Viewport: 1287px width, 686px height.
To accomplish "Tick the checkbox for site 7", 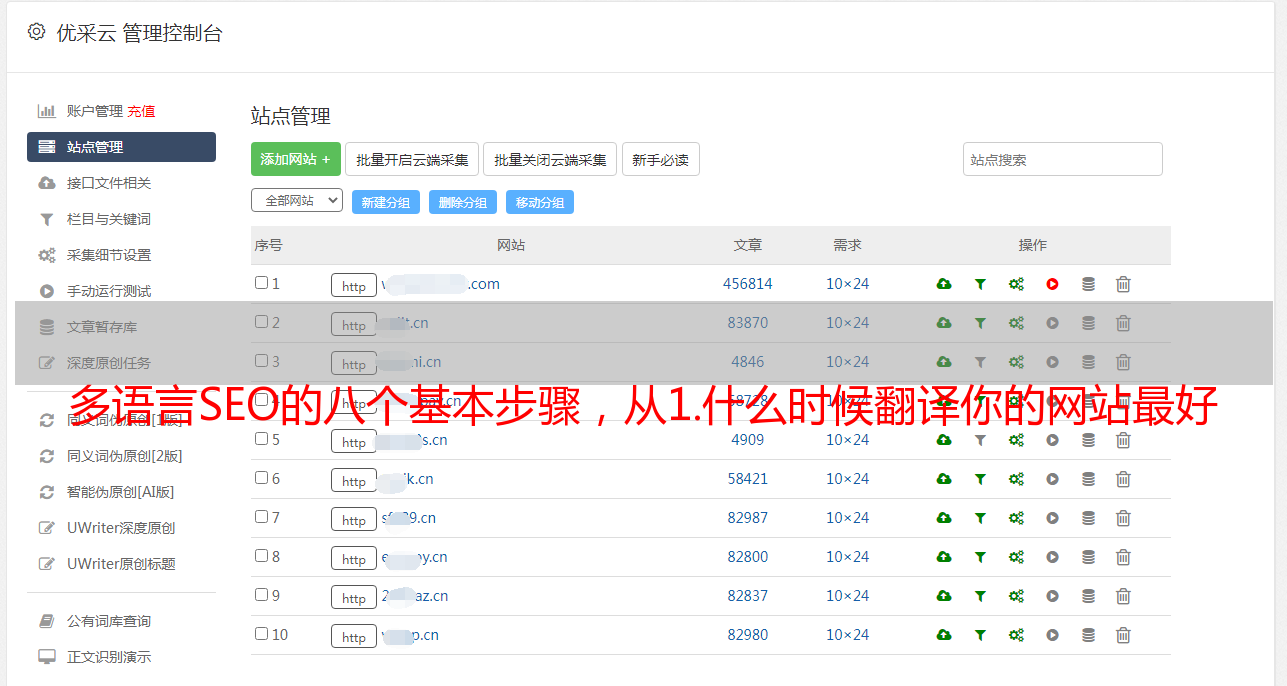I will (x=261, y=517).
